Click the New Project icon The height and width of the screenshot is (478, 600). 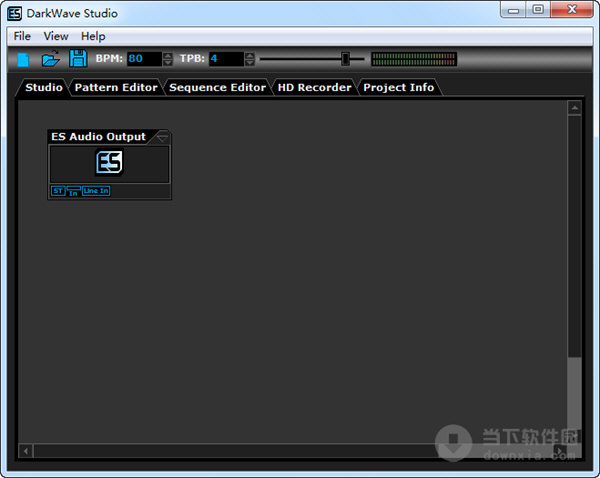[x=23, y=59]
